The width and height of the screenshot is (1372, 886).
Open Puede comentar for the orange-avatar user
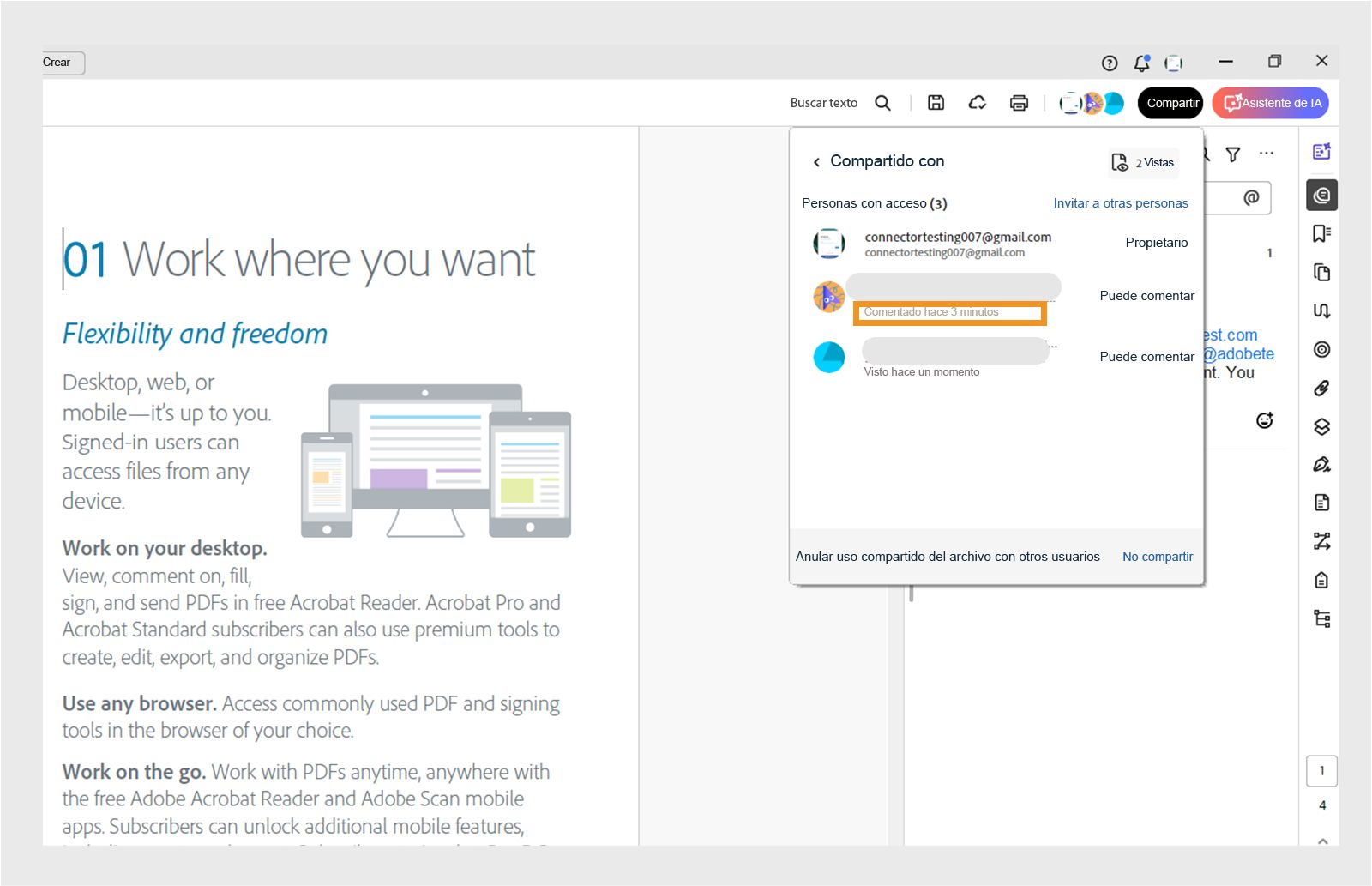[1146, 296]
